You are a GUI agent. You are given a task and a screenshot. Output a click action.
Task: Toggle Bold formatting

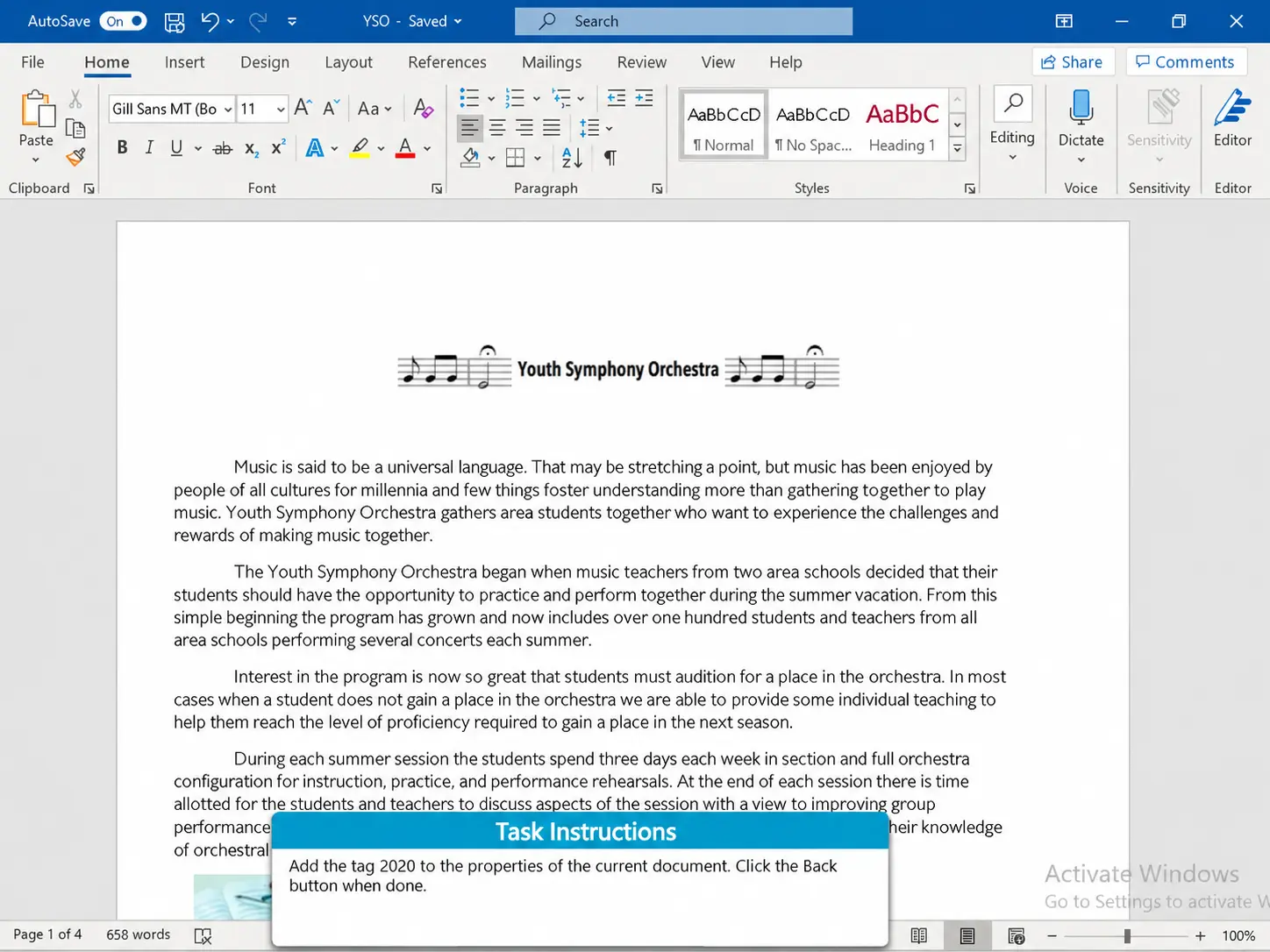click(122, 148)
